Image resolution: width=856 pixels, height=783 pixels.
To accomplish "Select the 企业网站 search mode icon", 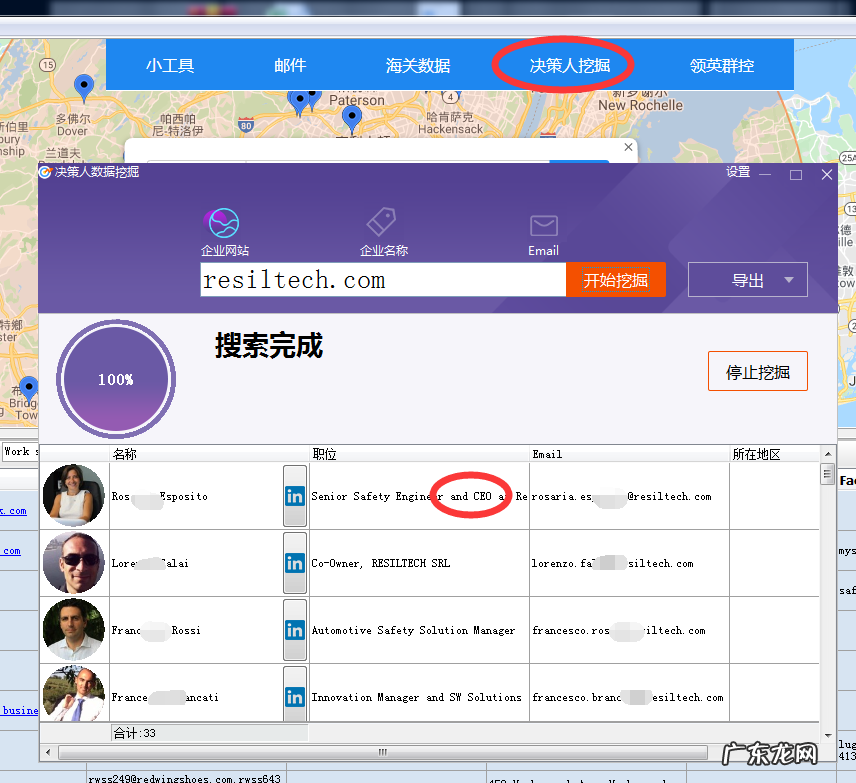I will [x=224, y=223].
